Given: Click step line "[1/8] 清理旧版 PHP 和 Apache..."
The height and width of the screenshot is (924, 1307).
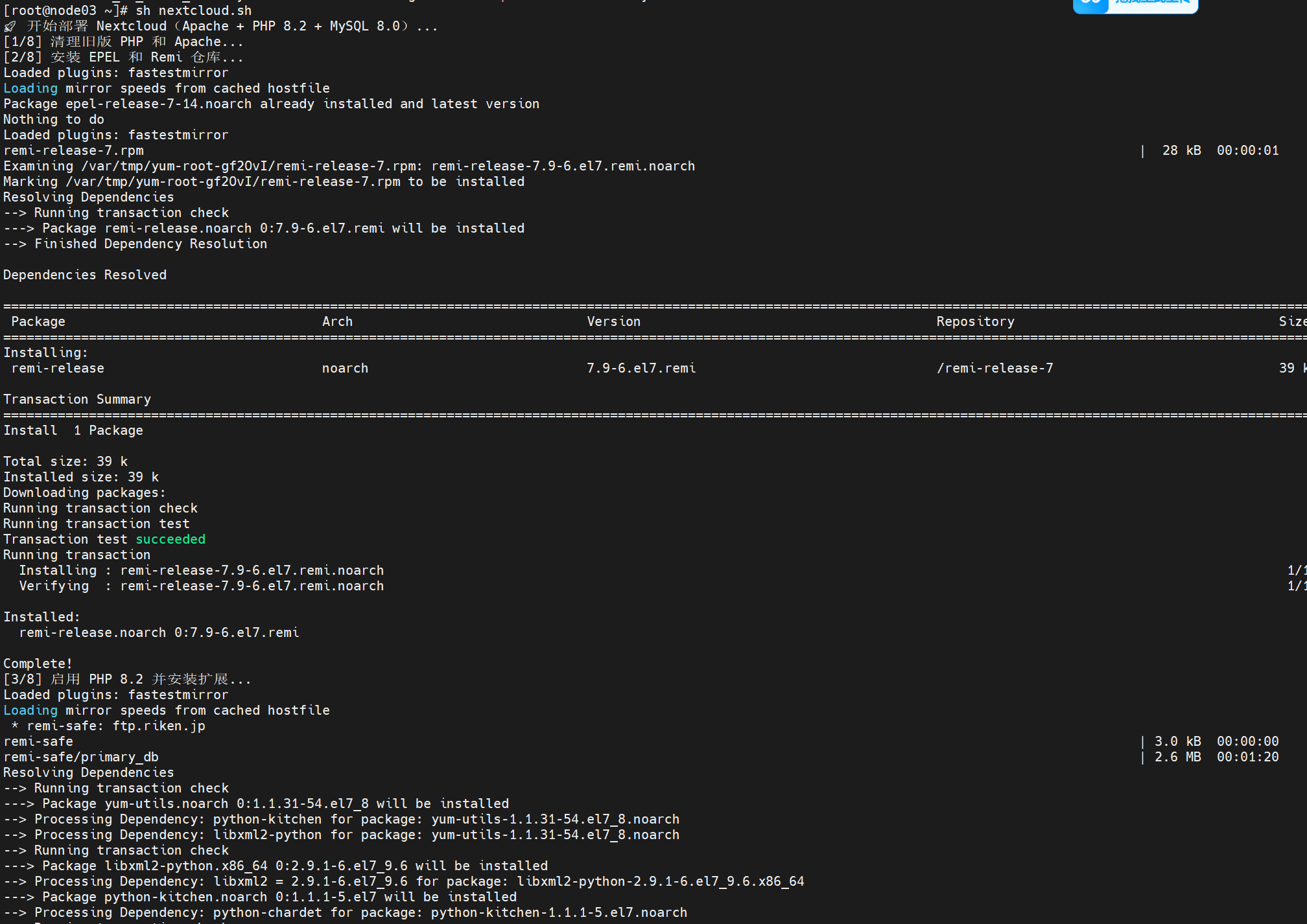Looking at the screenshot, I should coord(123,41).
